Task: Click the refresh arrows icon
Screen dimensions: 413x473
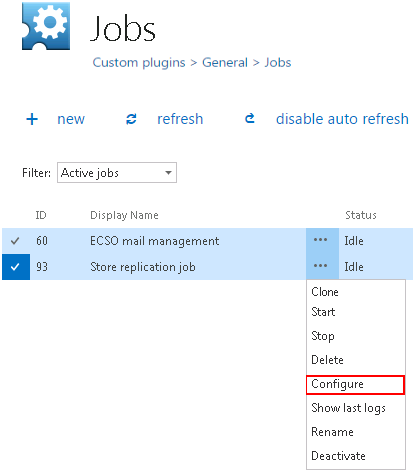Action: coord(131,119)
